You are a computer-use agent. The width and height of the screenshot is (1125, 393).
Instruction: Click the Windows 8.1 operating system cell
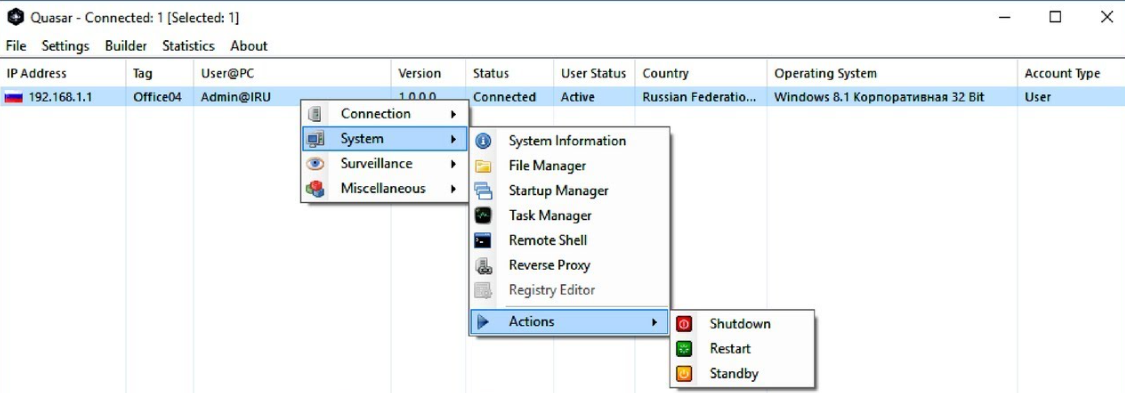tap(880, 98)
